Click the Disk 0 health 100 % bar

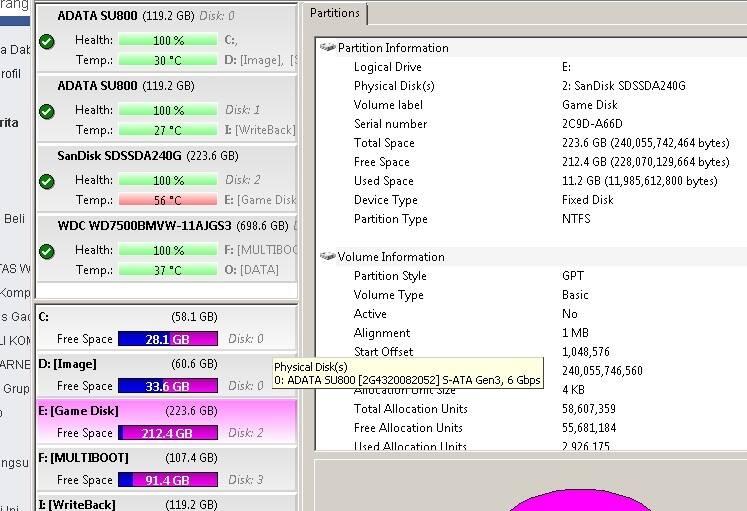click(x=168, y=40)
